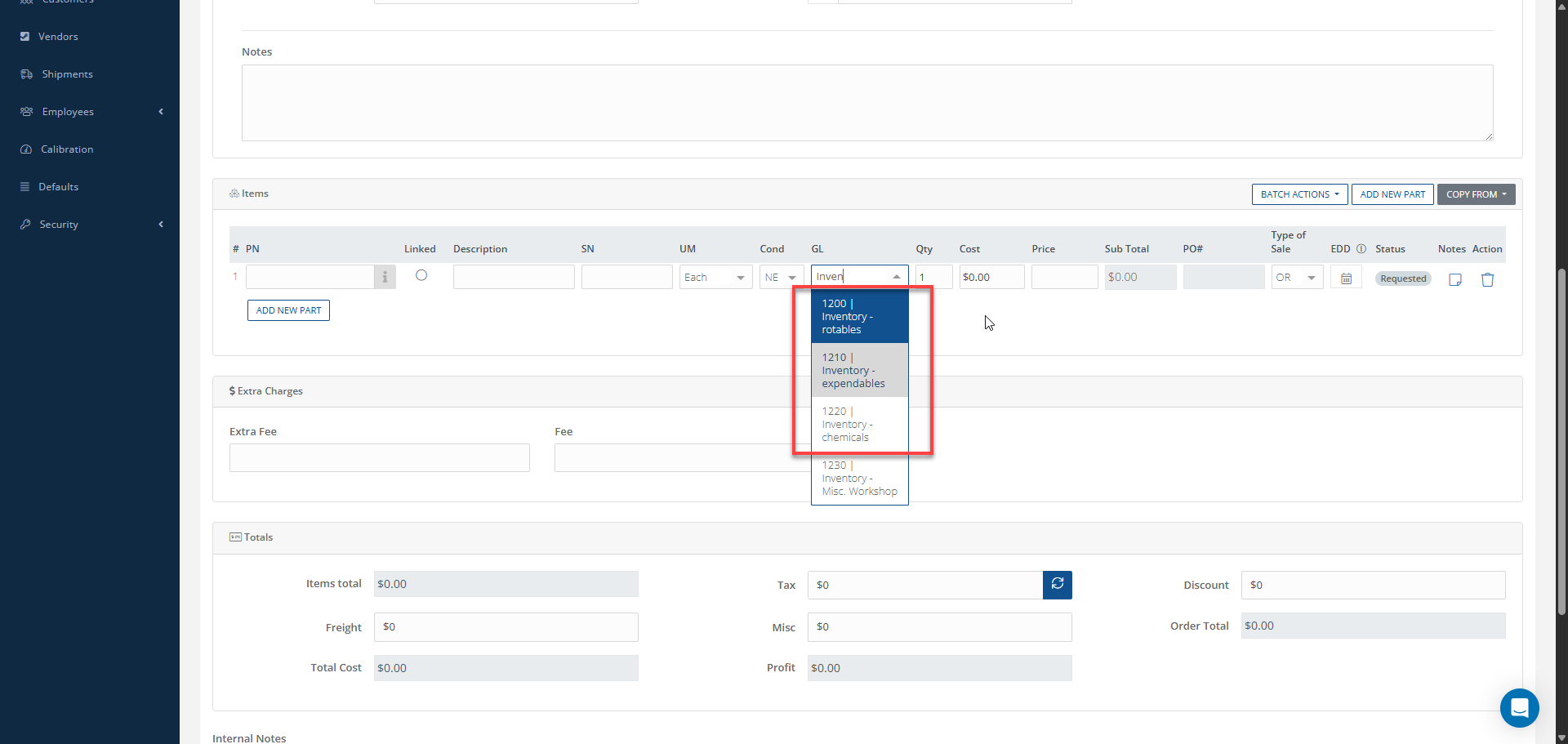
Task: Open the item notes icon
Action: [1454, 279]
